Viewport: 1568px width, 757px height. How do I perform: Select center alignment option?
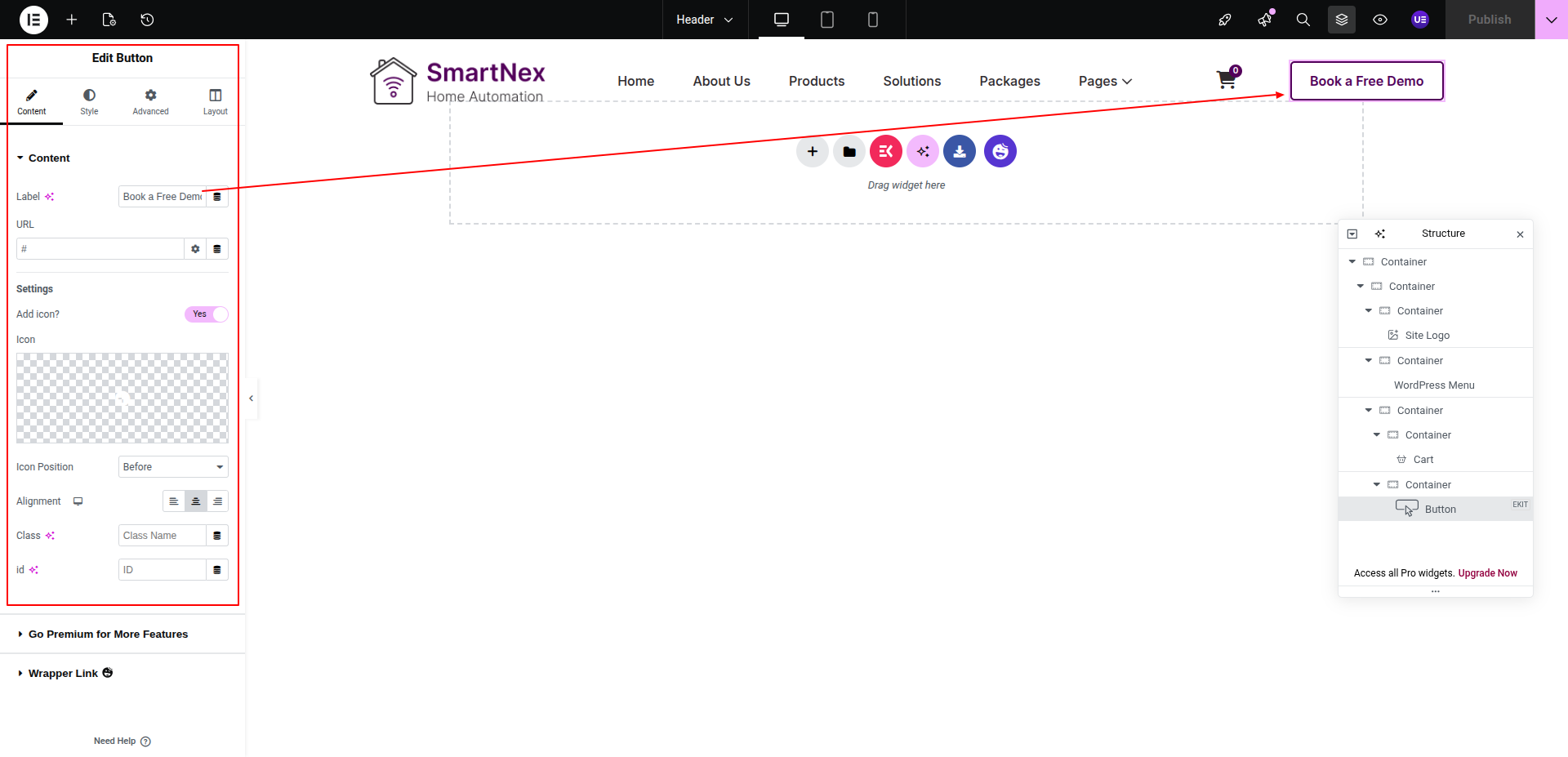click(196, 501)
